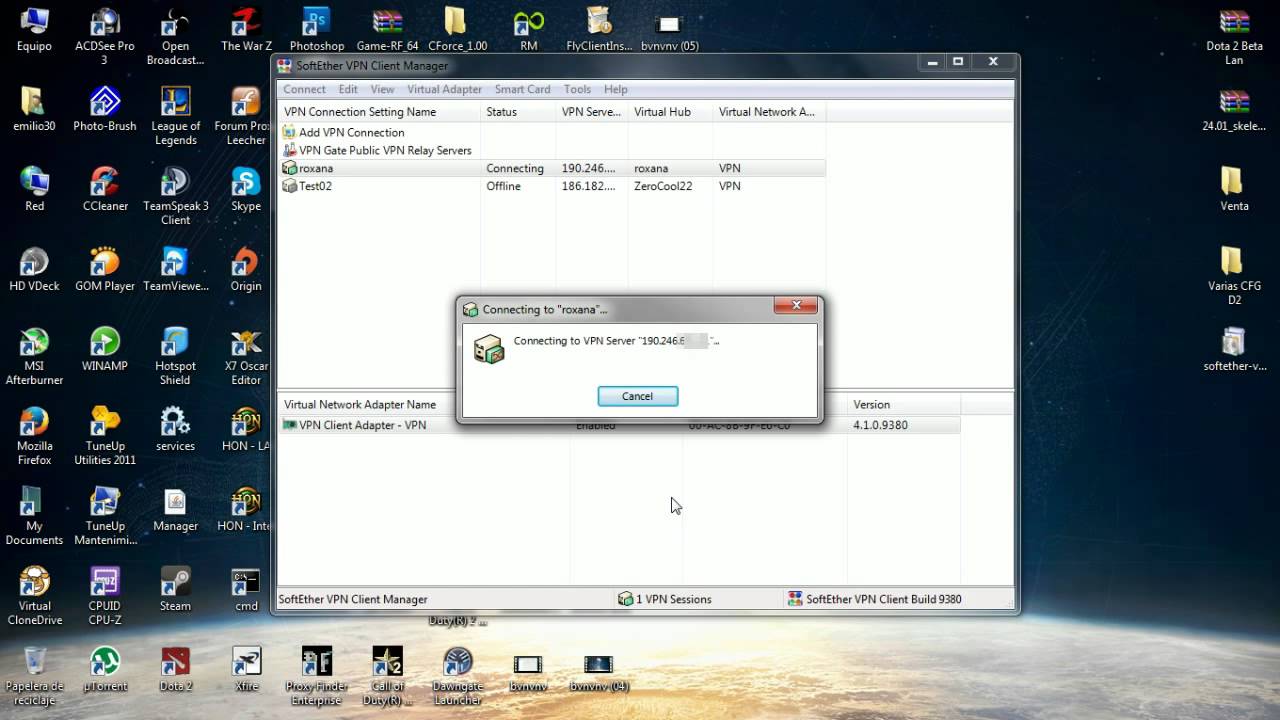This screenshot has height=720, width=1280.
Task: Open The War Z desktop icon
Action: 246,30
